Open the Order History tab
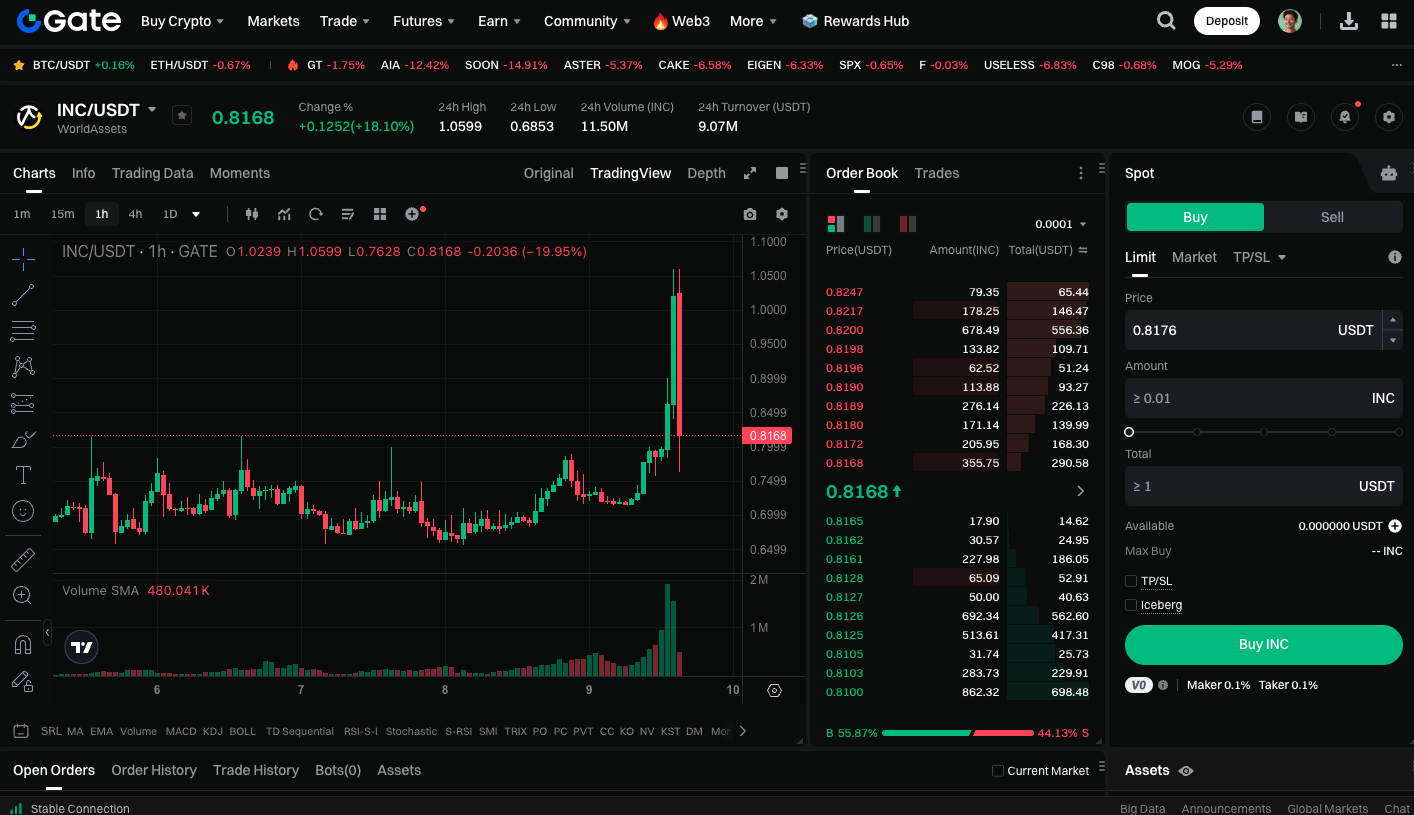 [x=154, y=770]
